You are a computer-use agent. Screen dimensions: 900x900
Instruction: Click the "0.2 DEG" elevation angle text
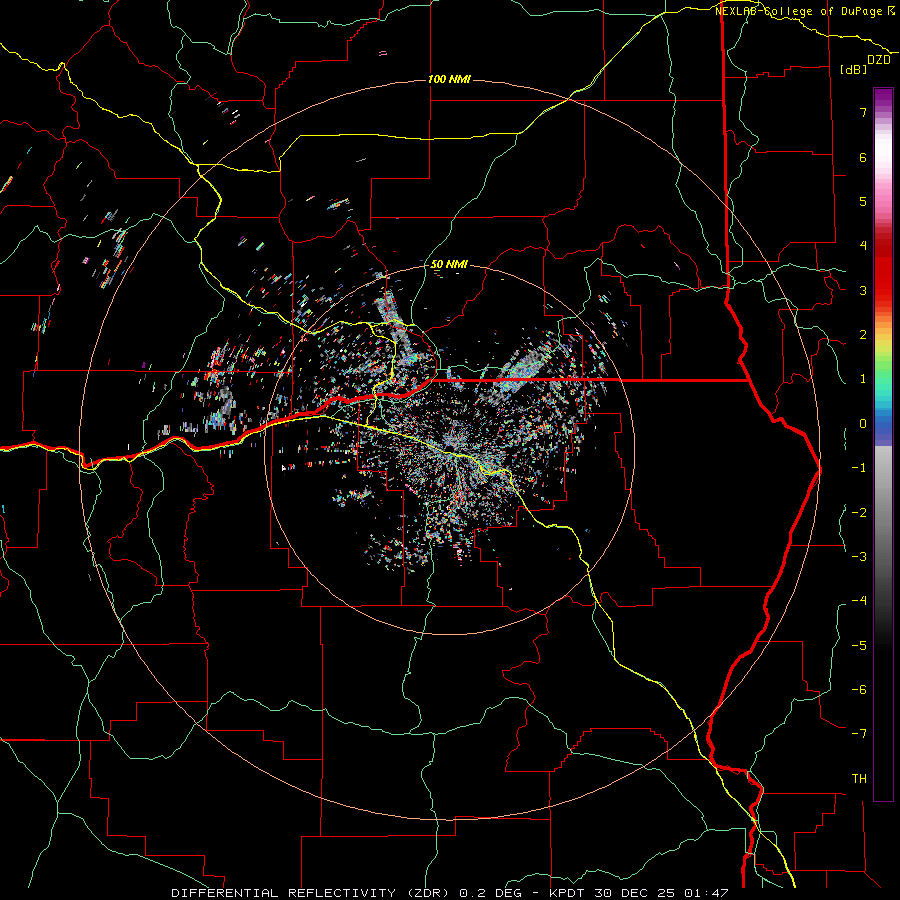point(490,893)
